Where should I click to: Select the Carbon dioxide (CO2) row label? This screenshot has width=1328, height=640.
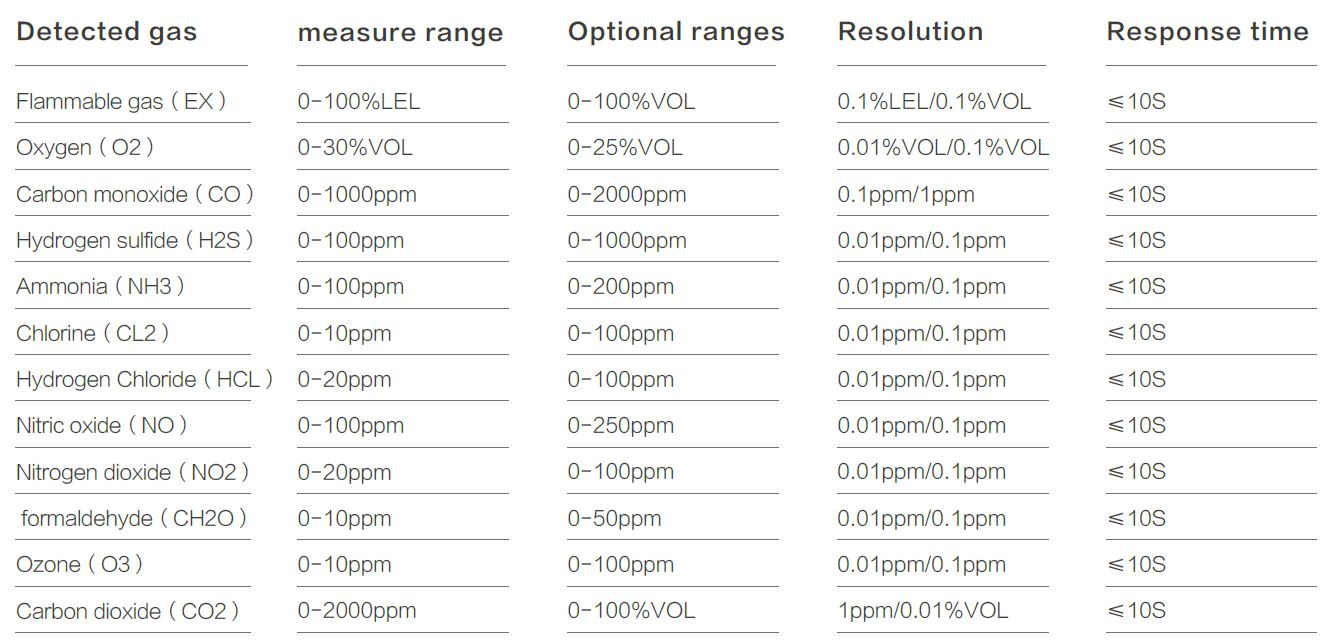[127, 611]
